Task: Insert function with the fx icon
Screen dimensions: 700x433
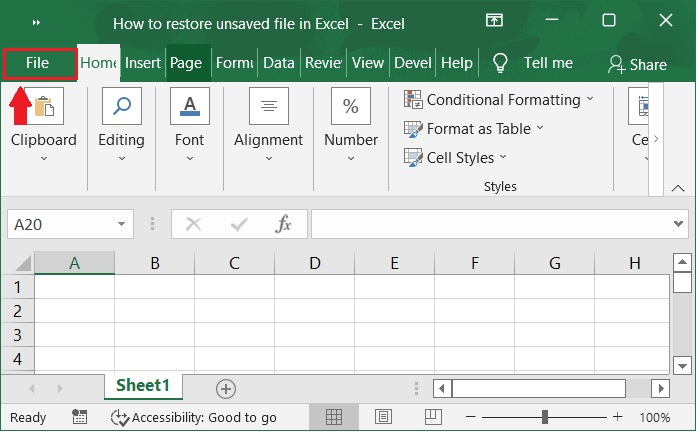Action: (284, 225)
